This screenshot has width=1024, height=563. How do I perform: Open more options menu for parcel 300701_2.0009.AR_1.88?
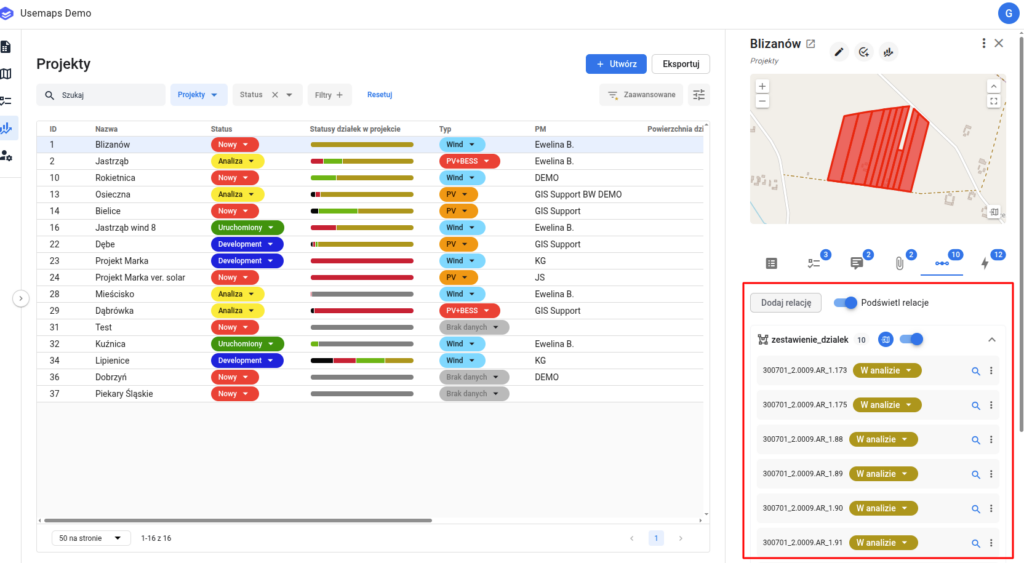tap(991, 439)
